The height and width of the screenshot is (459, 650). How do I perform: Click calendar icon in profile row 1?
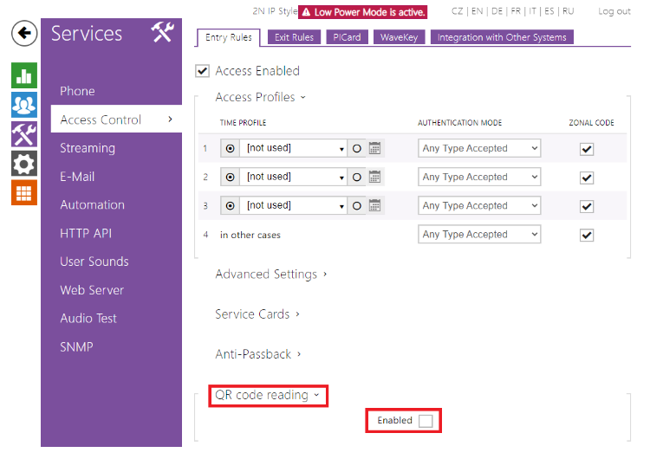[x=375, y=149]
